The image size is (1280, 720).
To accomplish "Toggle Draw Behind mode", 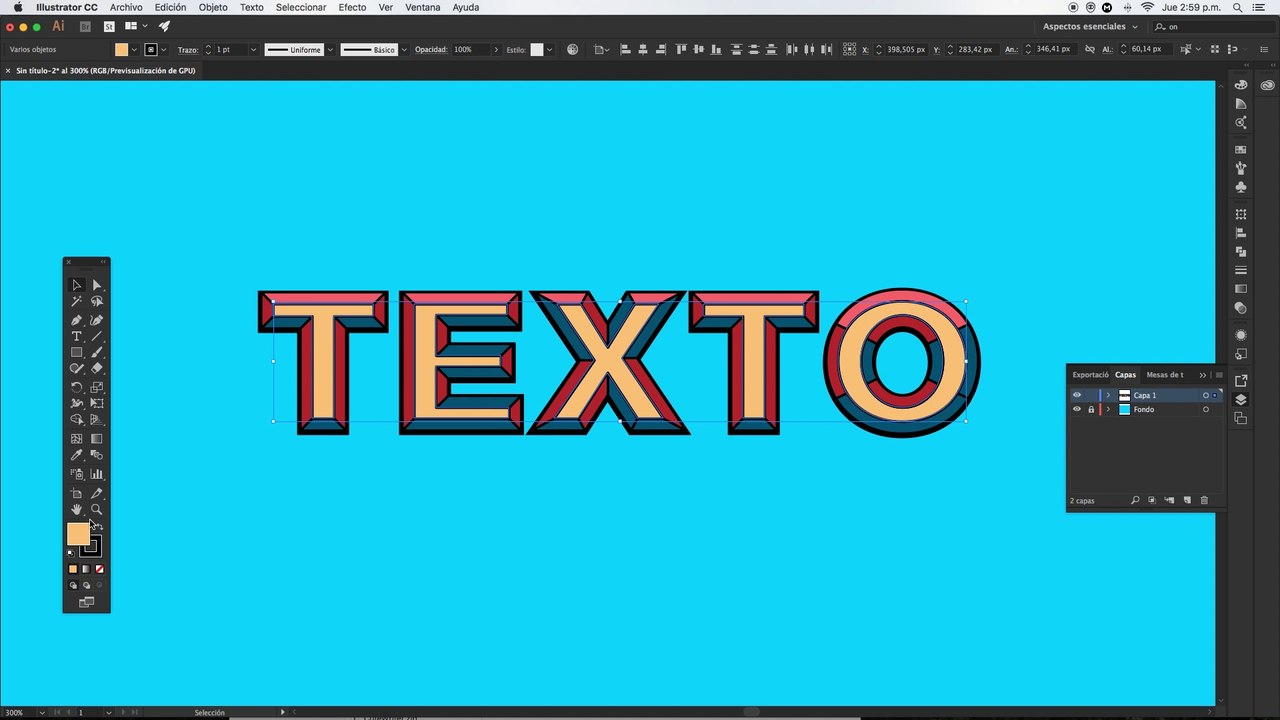I will click(x=86, y=585).
